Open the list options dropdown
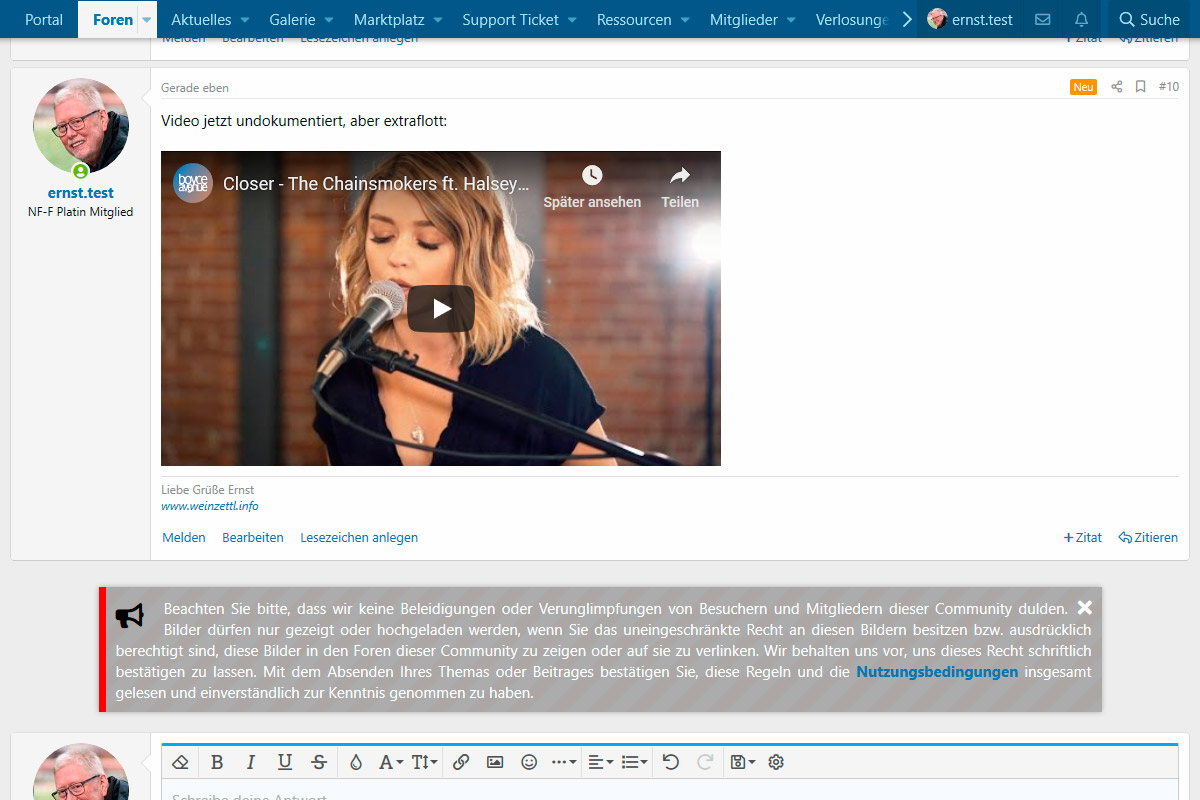The image size is (1200, 800). [634, 762]
